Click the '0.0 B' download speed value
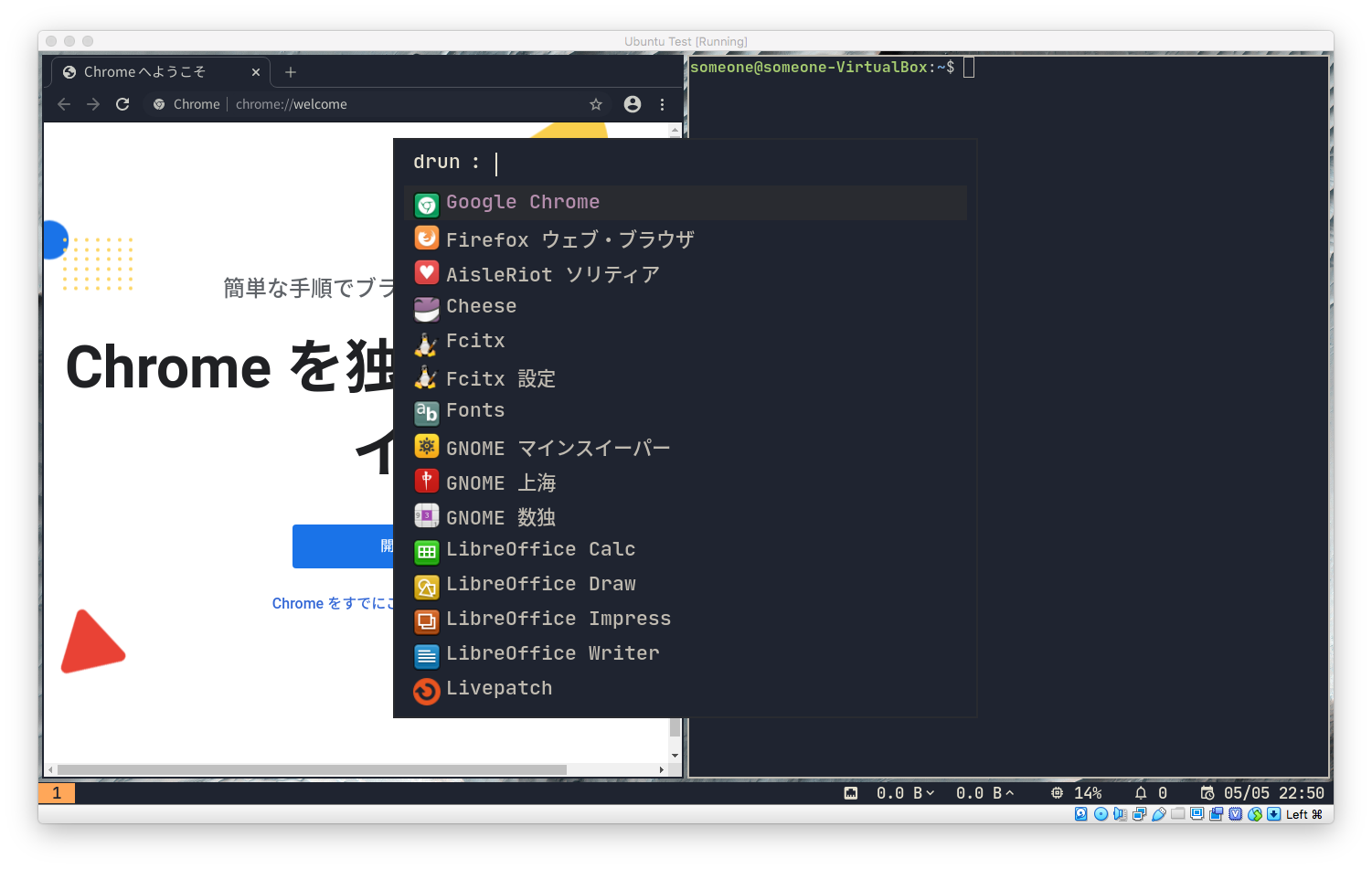Image resolution: width=1372 pixels, height=869 pixels. click(x=899, y=793)
